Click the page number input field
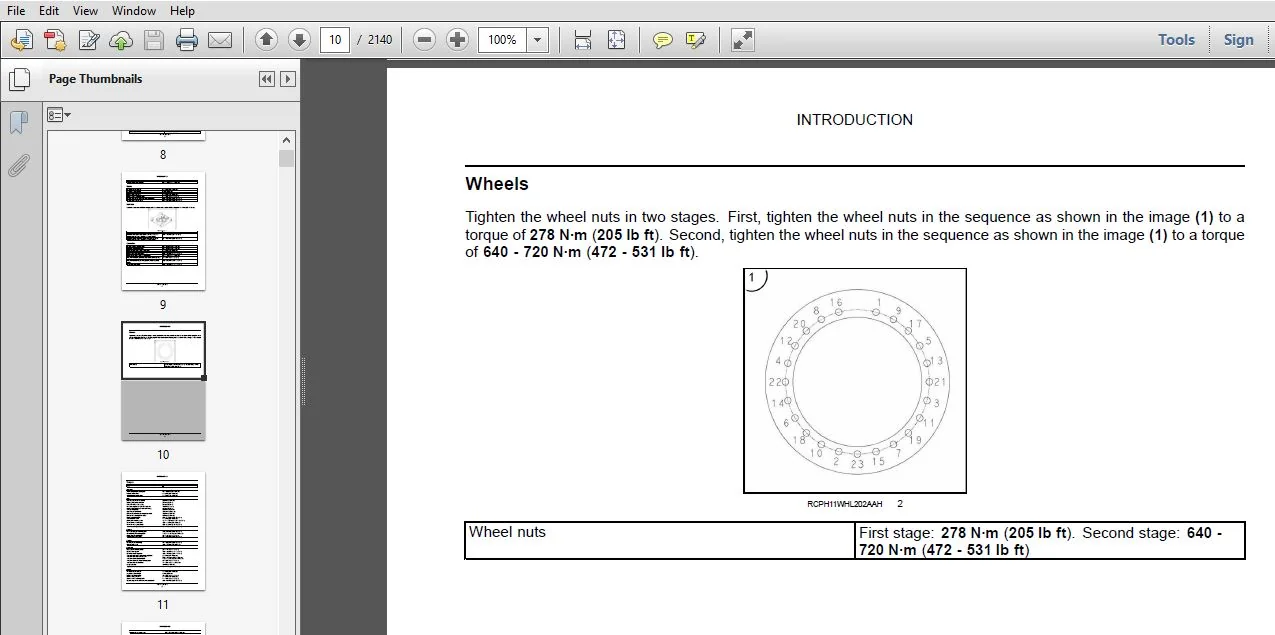This screenshot has width=1275, height=635. [335, 40]
